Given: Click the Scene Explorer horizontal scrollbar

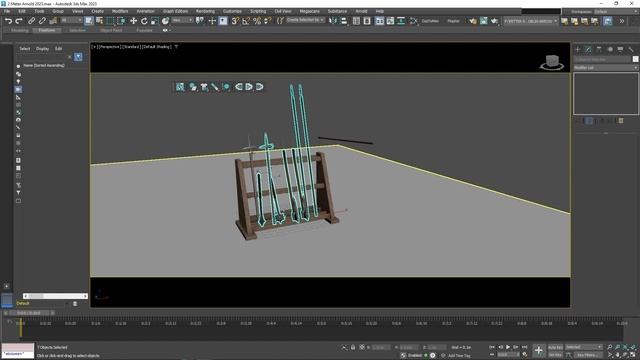Looking at the screenshot, I should tap(55, 296).
